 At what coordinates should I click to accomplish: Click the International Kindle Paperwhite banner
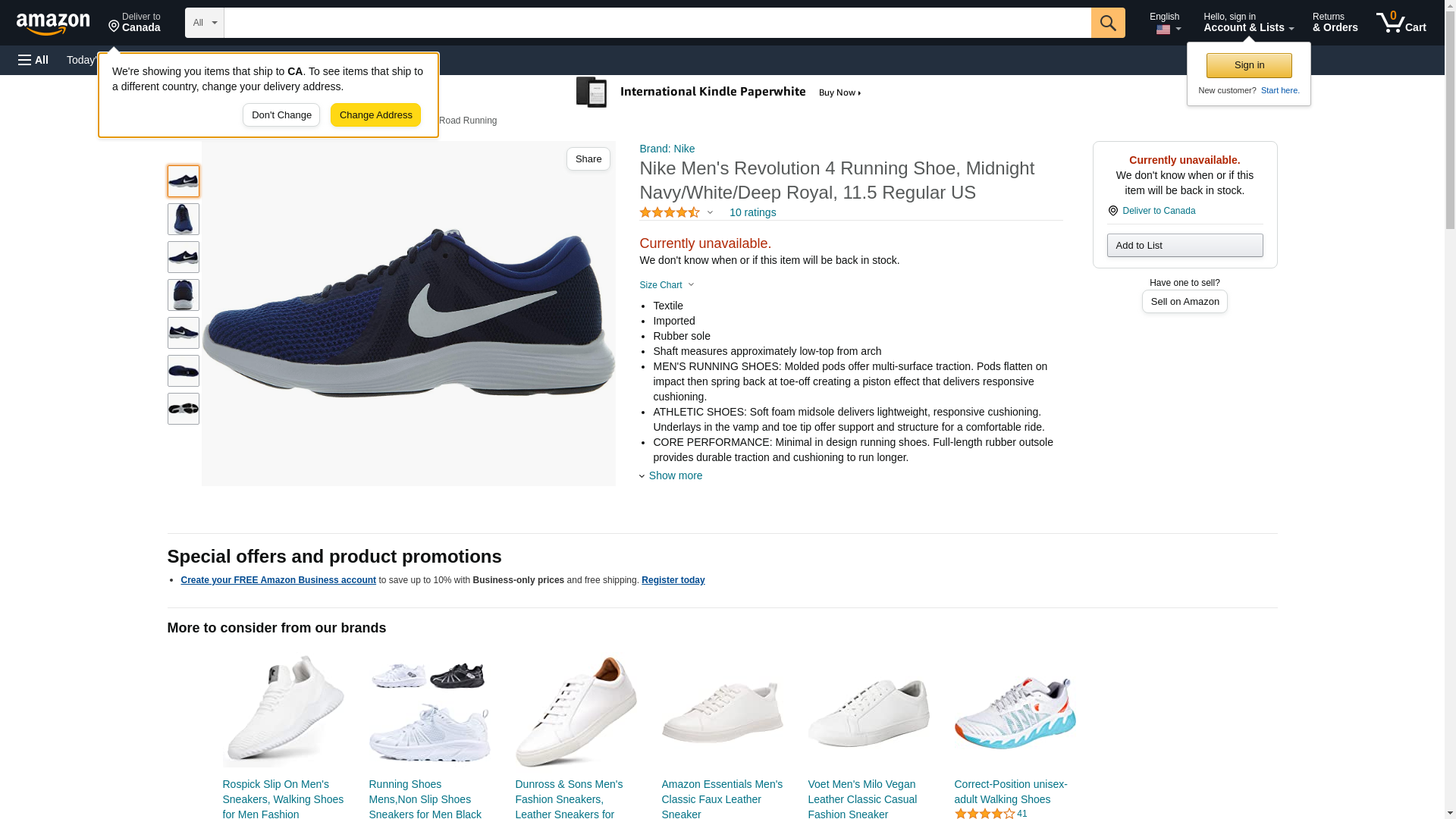tap(719, 93)
